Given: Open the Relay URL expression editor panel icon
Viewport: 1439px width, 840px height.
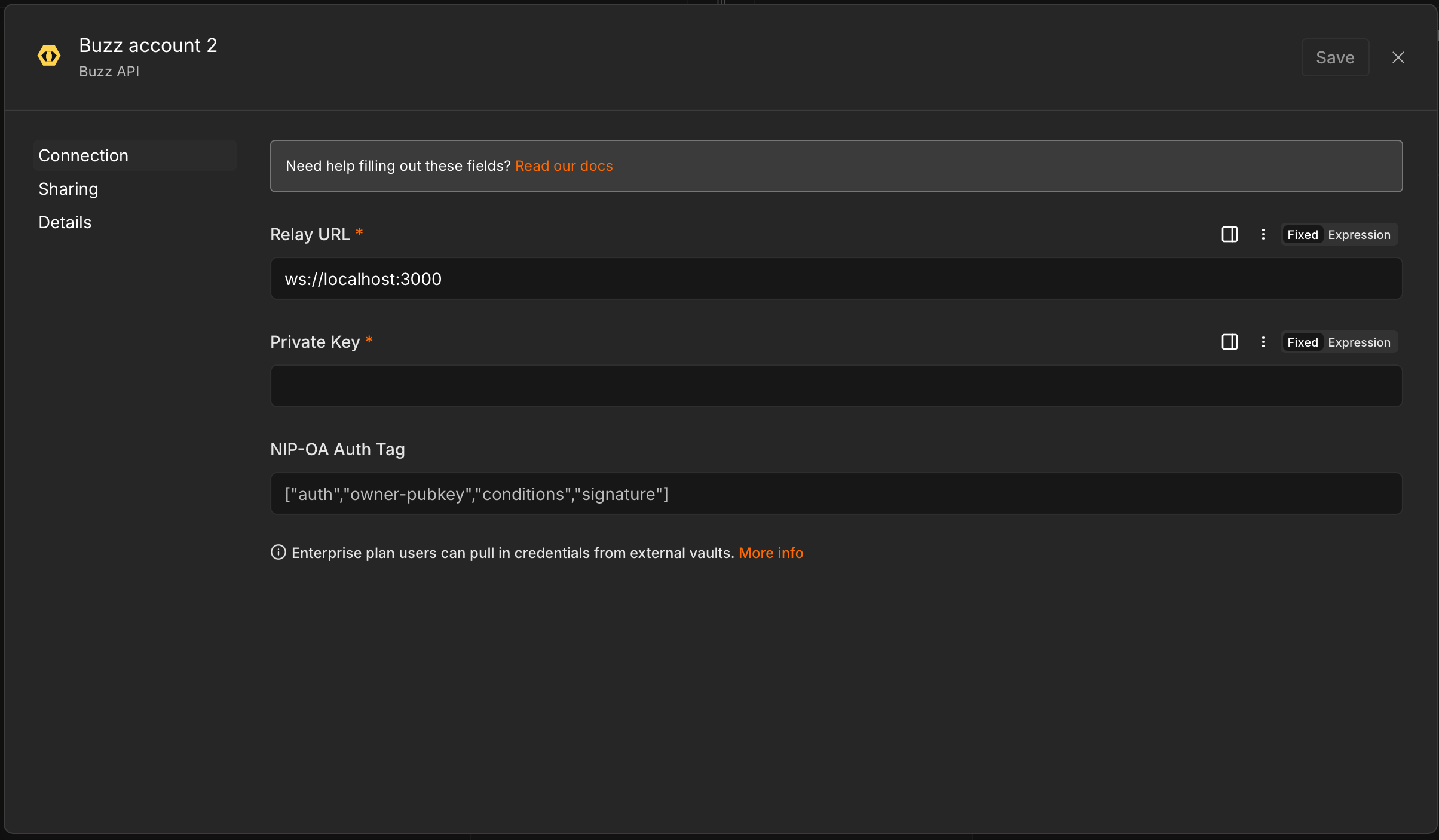Looking at the screenshot, I should 1230,234.
